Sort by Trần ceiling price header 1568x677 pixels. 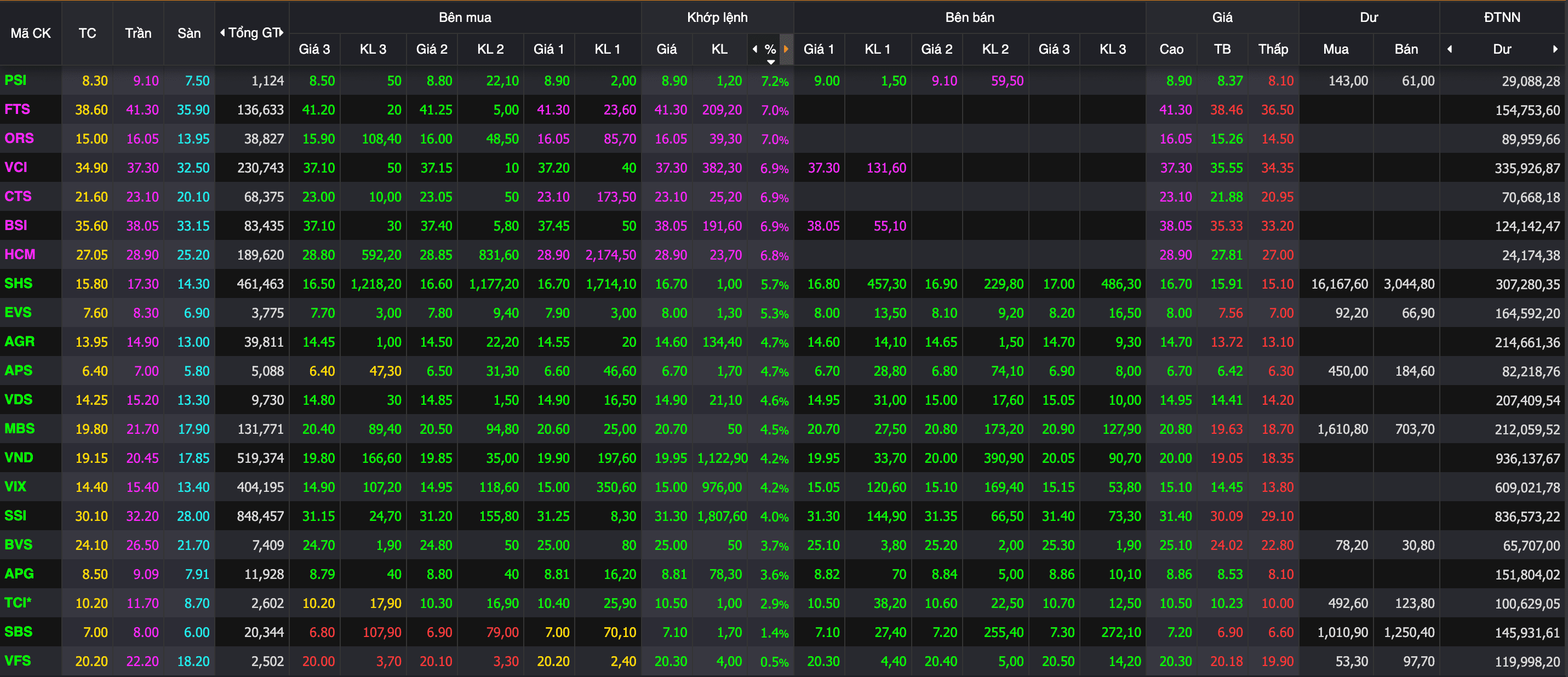pos(138,33)
